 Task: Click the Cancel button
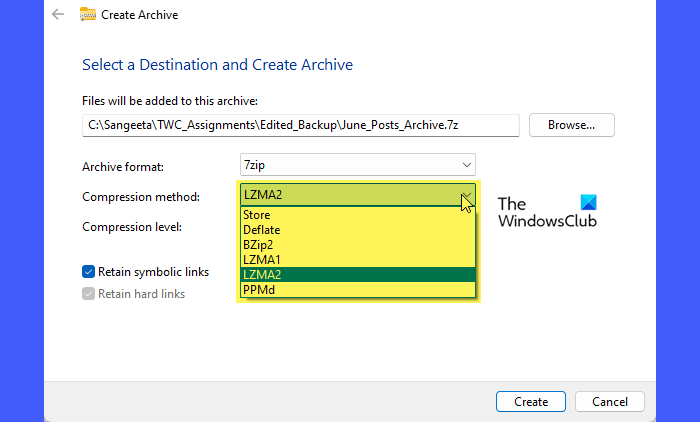610,401
